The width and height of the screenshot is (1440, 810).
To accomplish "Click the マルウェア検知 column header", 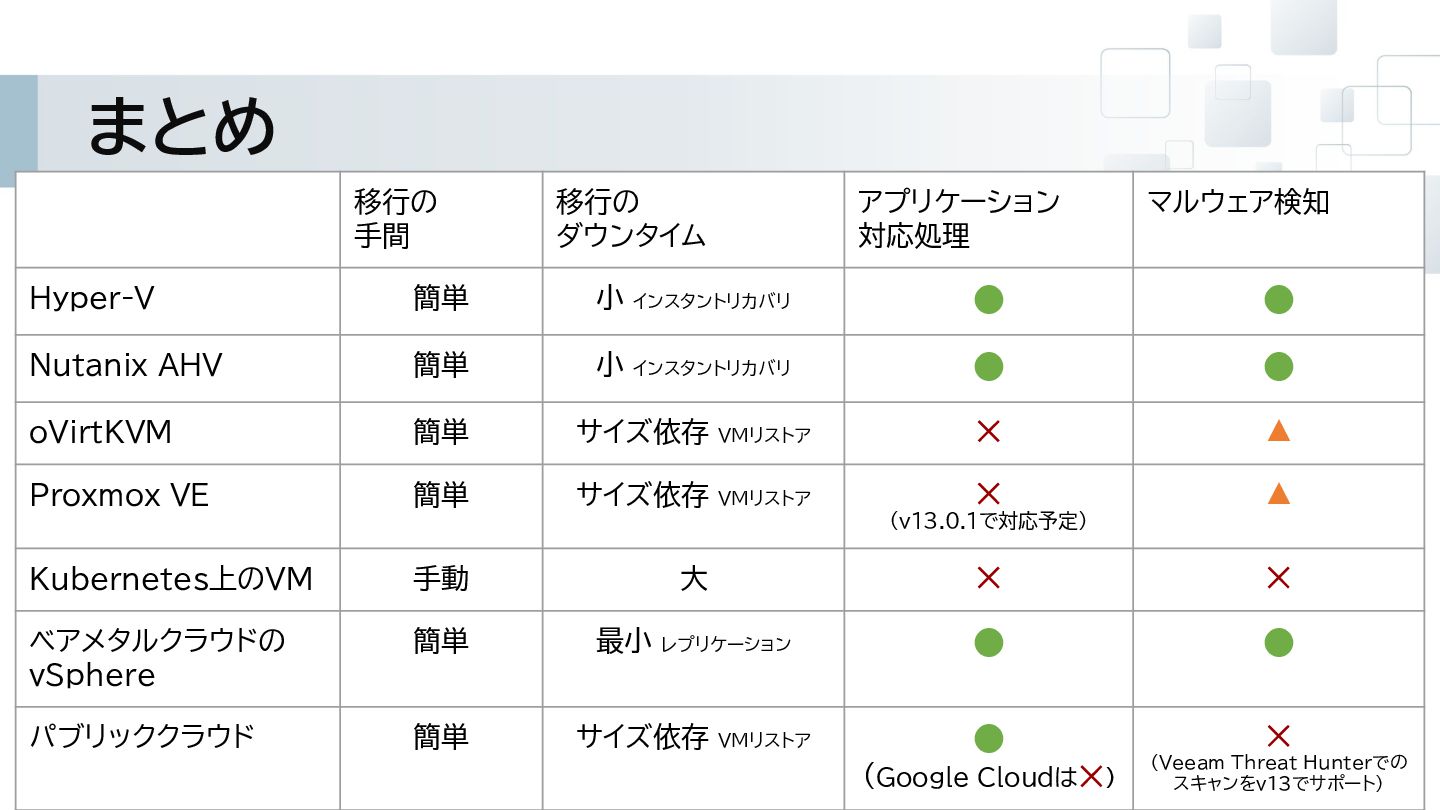I will coord(1238,202).
